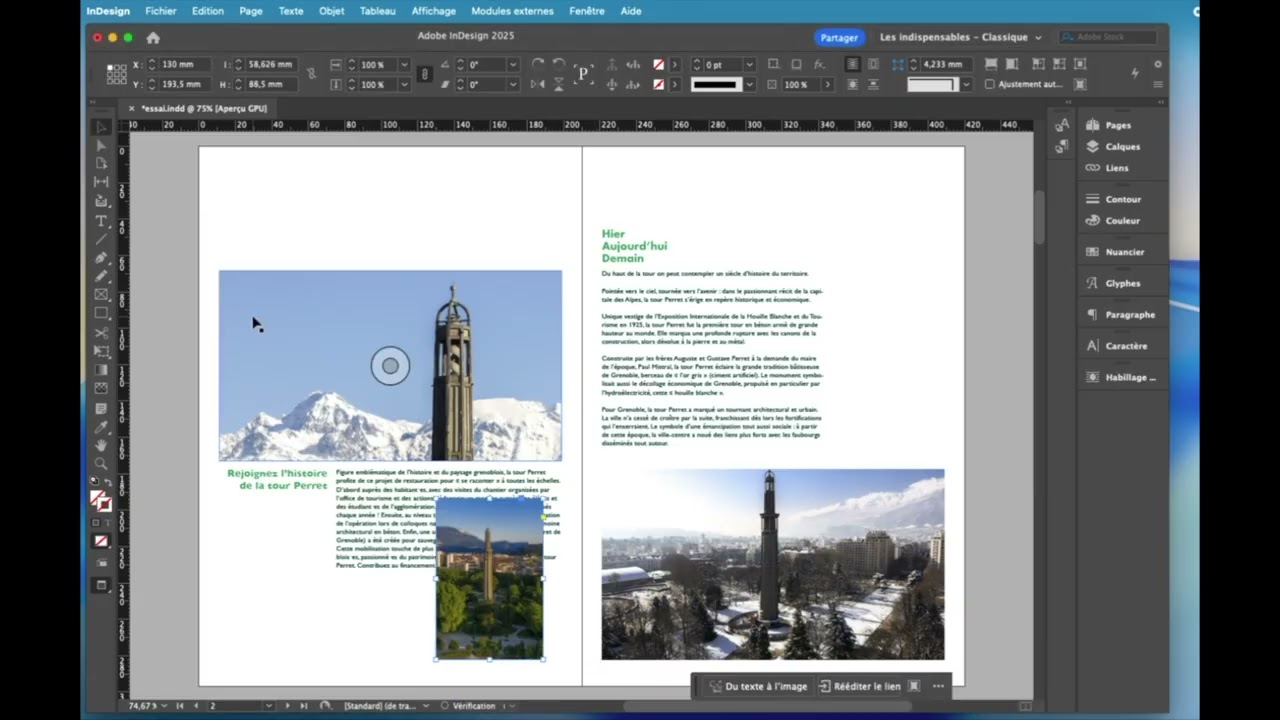Screen dimensions: 1280x720
Task: Click the fill/stroke swatch in toolbox
Action: (x=100, y=499)
